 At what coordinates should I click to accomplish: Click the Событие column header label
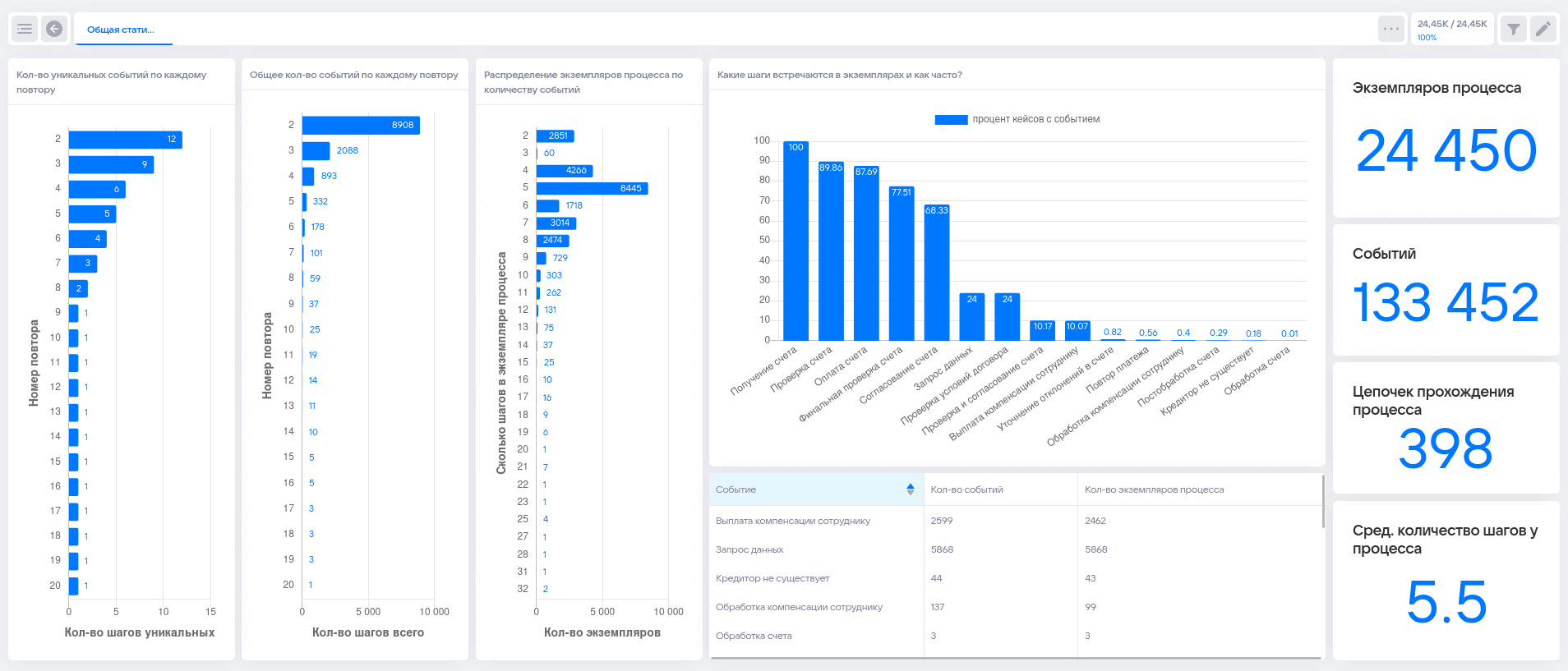pos(736,489)
